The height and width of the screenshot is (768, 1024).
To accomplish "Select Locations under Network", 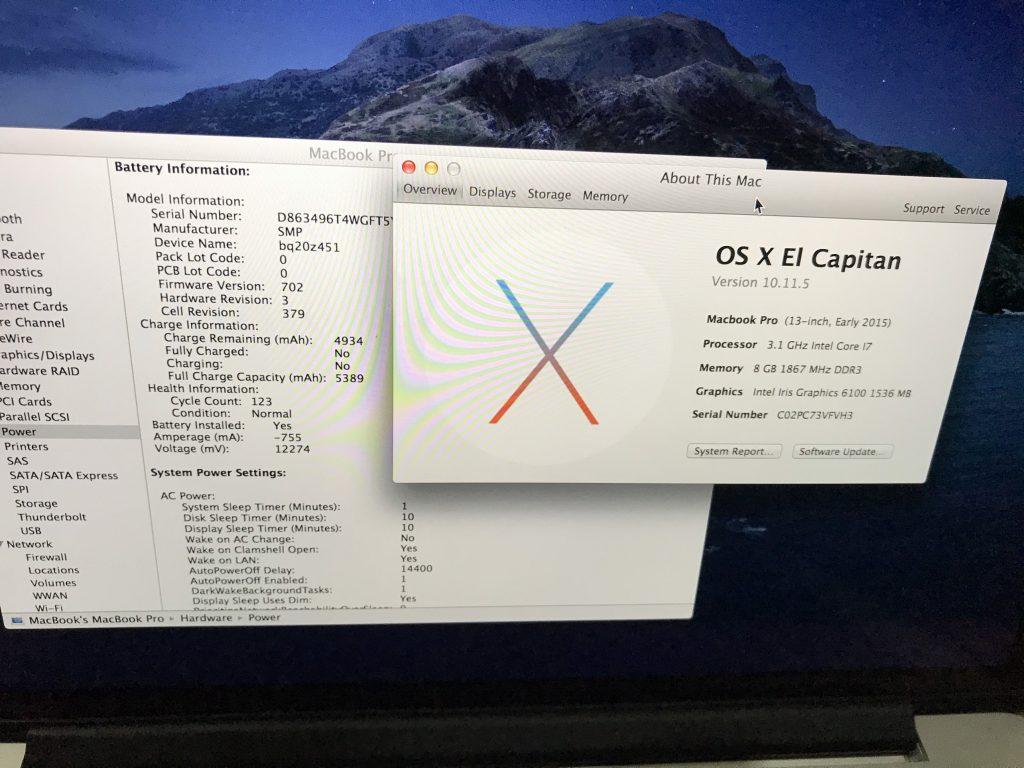I will [54, 570].
